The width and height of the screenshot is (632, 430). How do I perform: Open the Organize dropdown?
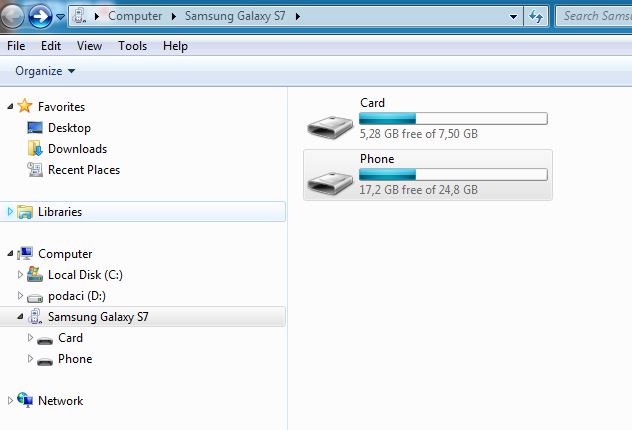pos(45,71)
